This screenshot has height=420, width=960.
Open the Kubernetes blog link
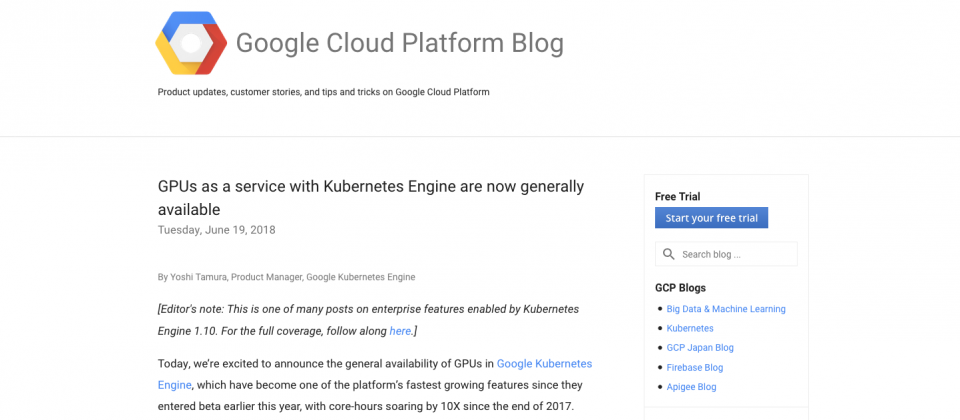(690, 328)
